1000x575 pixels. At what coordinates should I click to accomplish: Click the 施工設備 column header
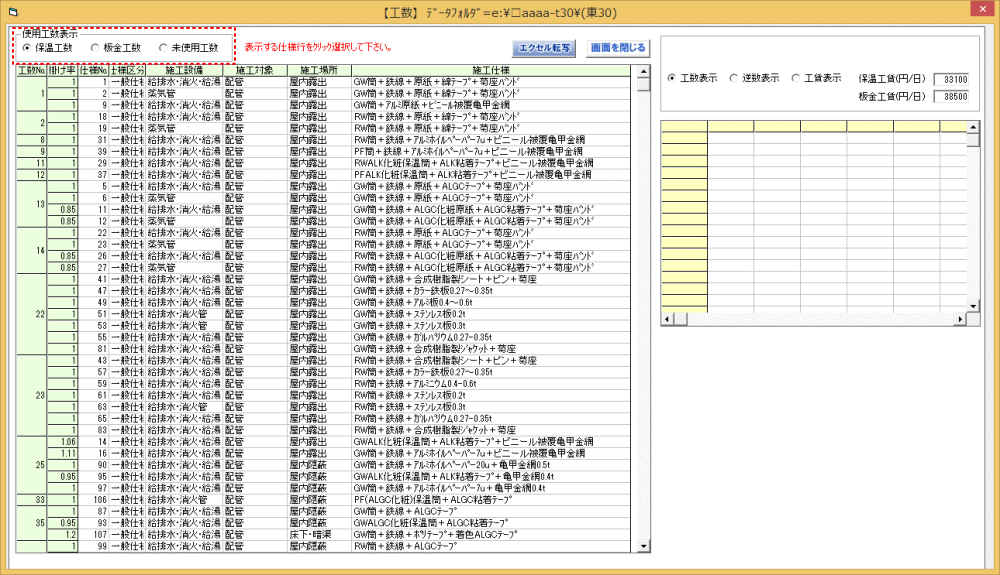[184, 71]
